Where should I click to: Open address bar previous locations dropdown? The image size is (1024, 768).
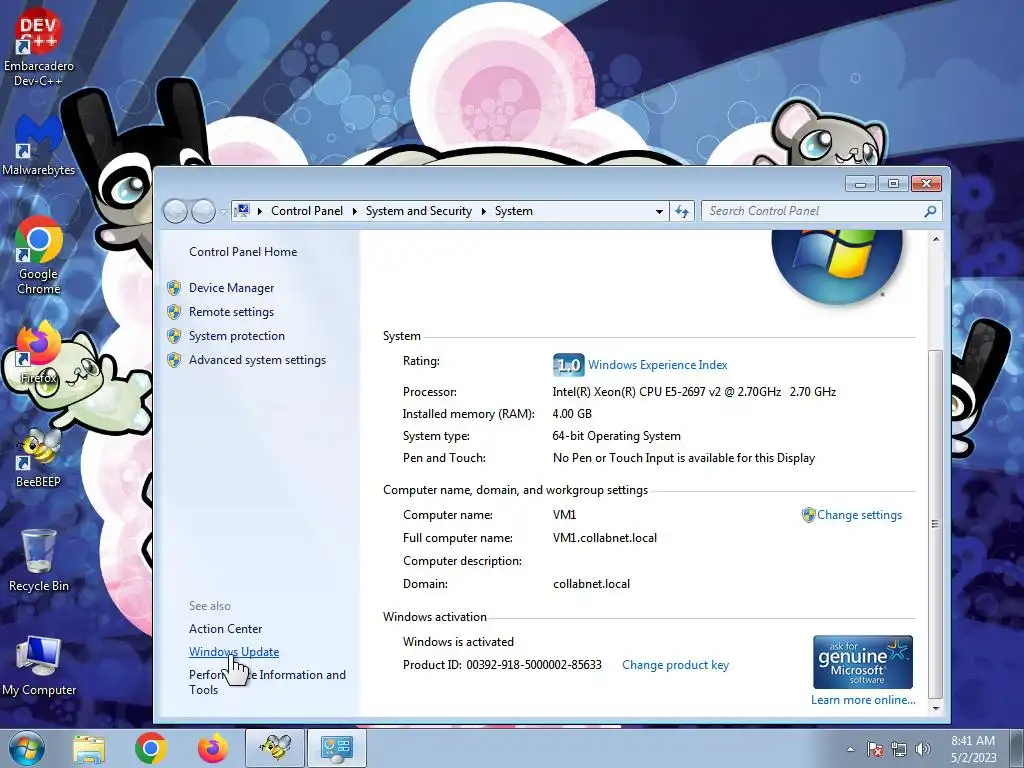coord(660,211)
